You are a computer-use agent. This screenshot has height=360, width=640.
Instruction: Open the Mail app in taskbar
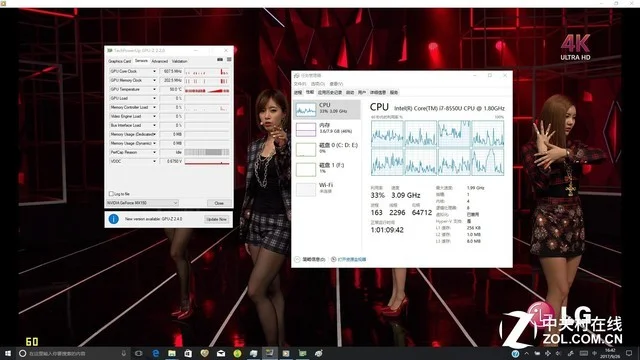click(x=221, y=353)
